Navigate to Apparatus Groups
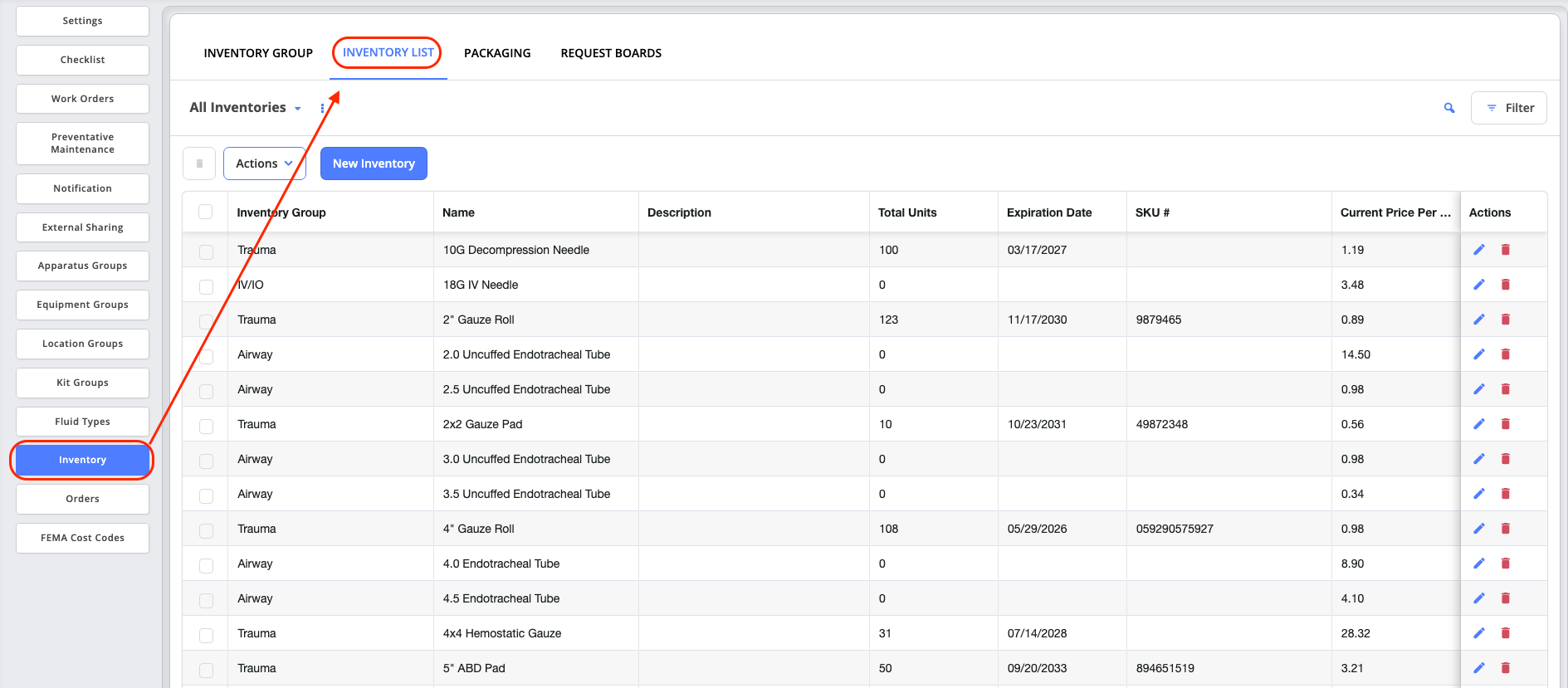The height and width of the screenshot is (688, 1568). (82, 266)
